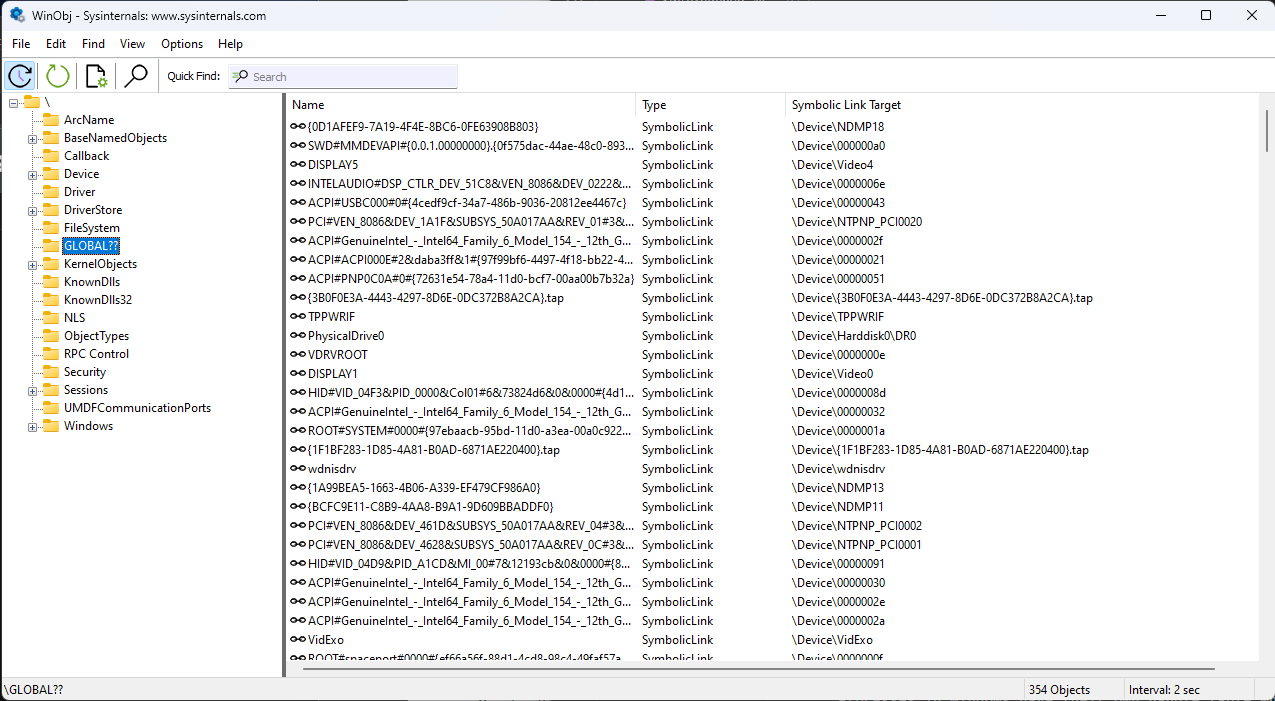Toggle the auto-refresh clock toolbar button
The image size is (1275, 701).
(x=21, y=76)
